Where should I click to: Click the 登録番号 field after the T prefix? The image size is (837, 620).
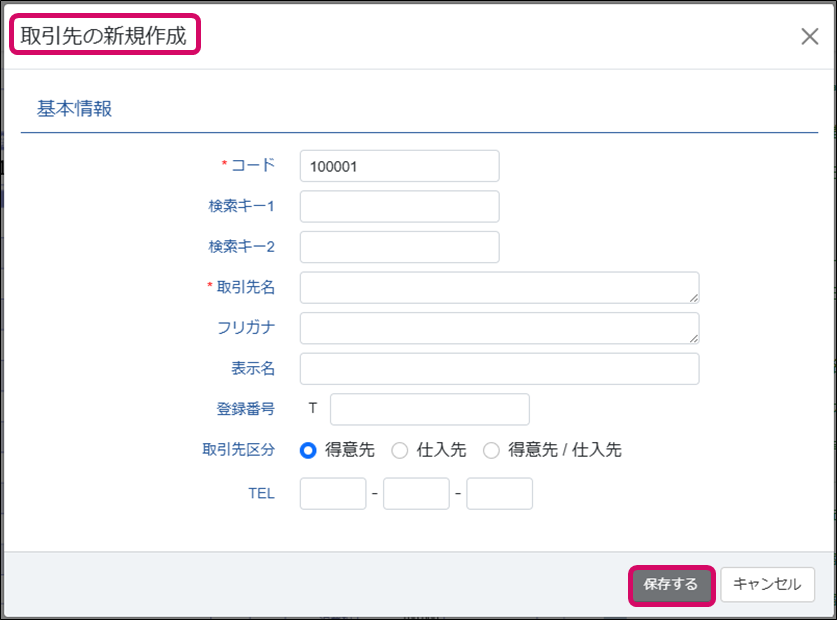(x=429, y=409)
